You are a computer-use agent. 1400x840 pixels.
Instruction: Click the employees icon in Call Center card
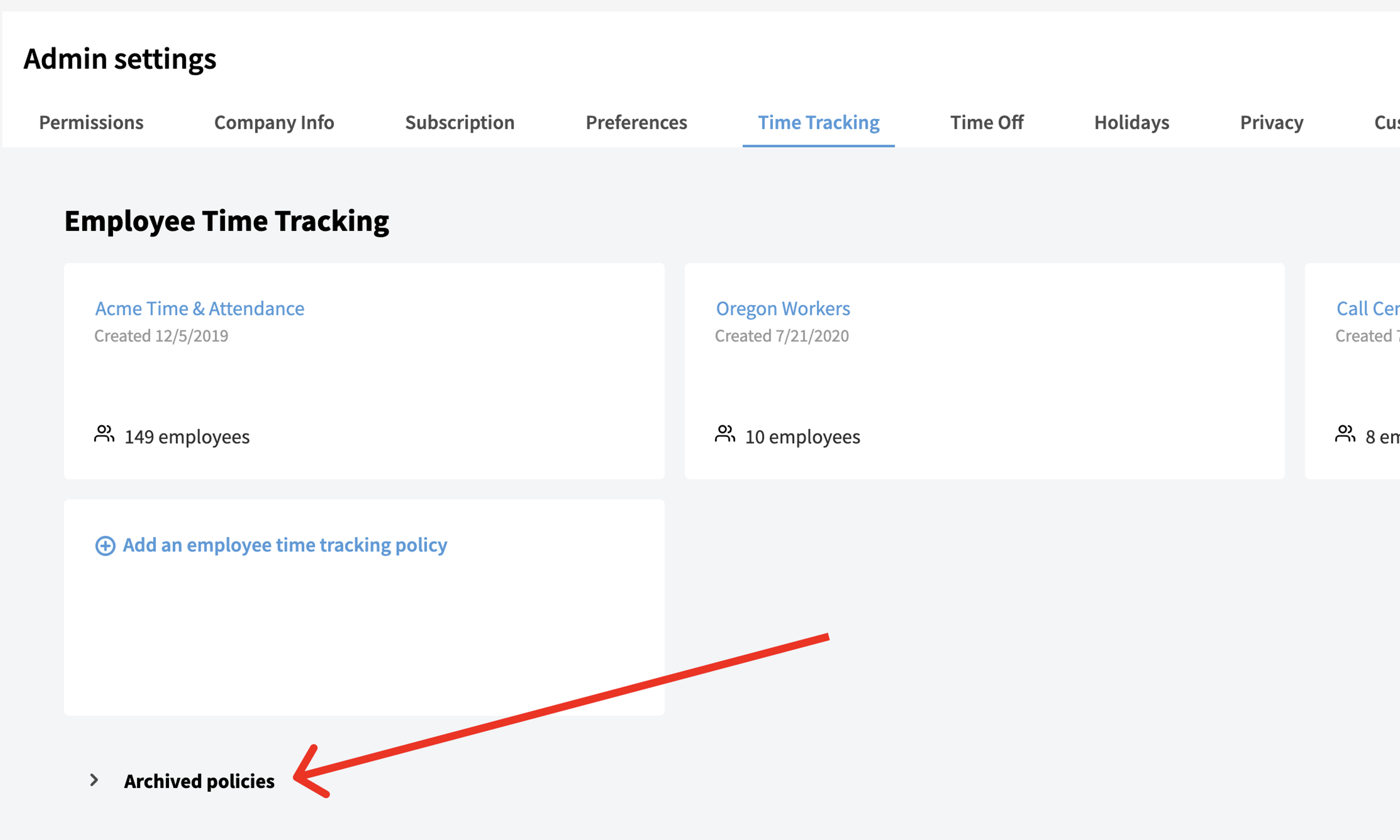click(1345, 434)
